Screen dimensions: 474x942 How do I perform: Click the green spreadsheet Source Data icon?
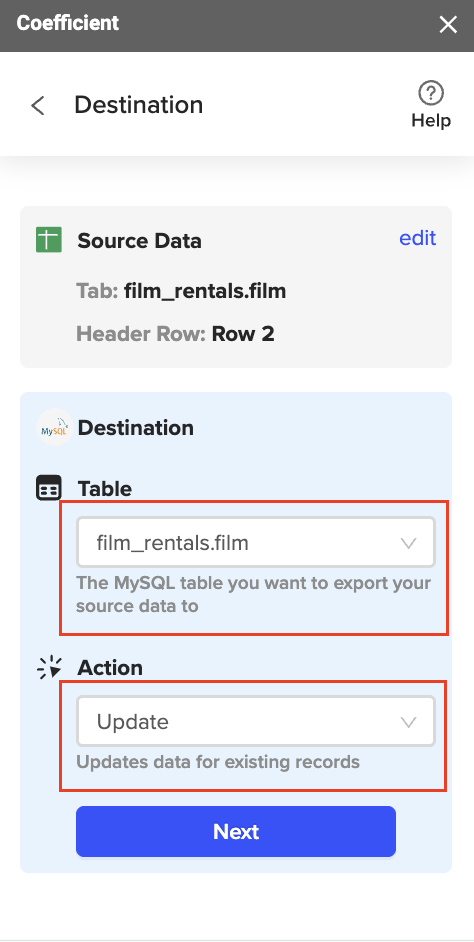click(49, 240)
